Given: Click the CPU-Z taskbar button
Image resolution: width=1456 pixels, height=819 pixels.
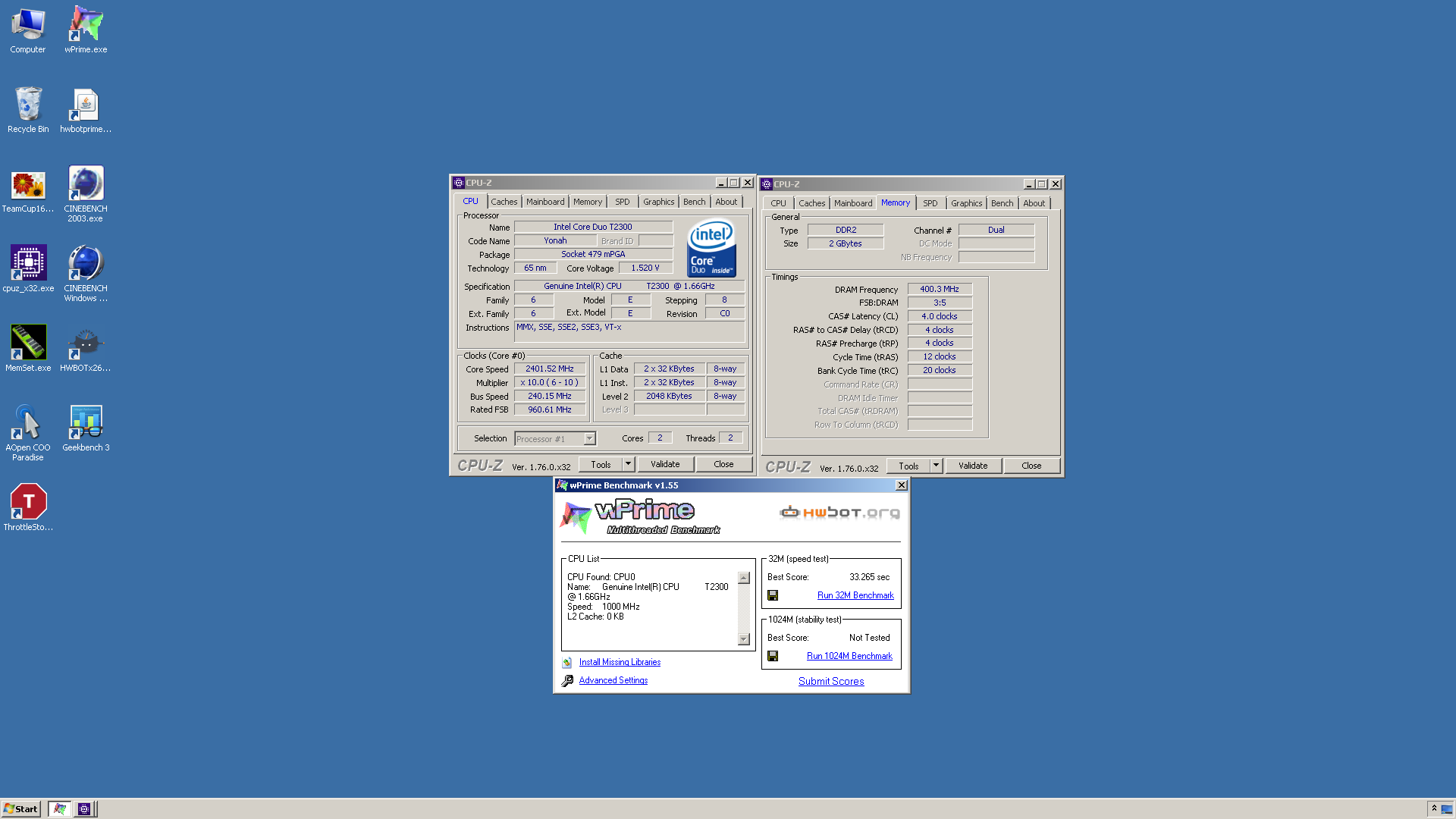Looking at the screenshot, I should (x=84, y=809).
